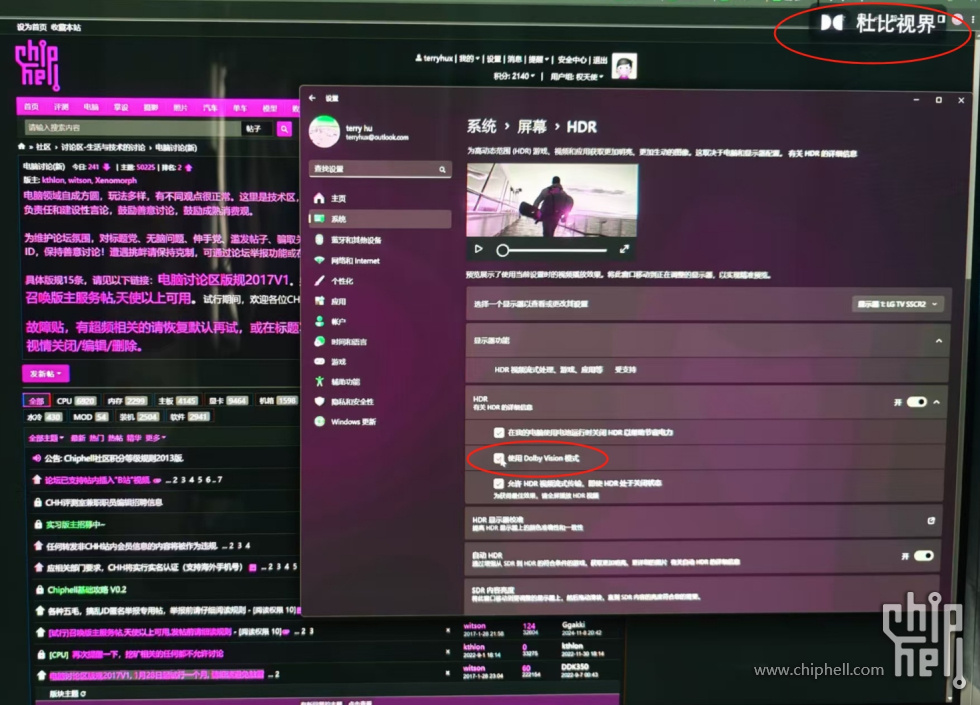This screenshot has height=705, width=980.
Task: Select 显卡 thread category filter
Action: (228, 401)
